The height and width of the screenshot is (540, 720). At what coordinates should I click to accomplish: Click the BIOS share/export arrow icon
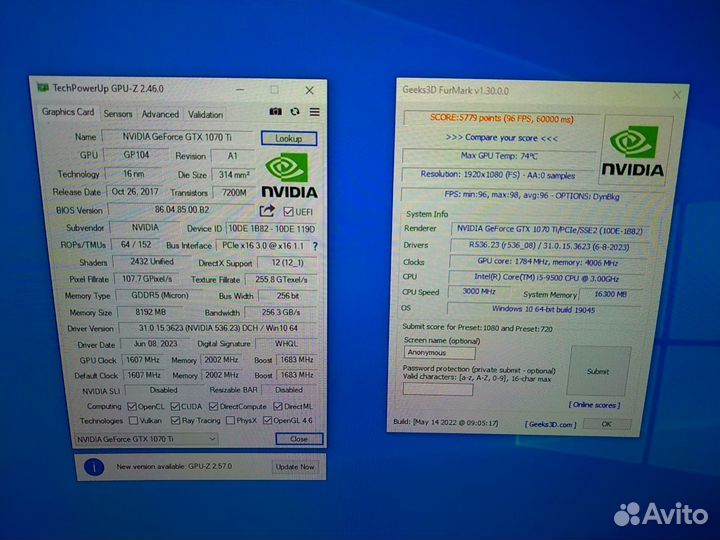click(267, 211)
